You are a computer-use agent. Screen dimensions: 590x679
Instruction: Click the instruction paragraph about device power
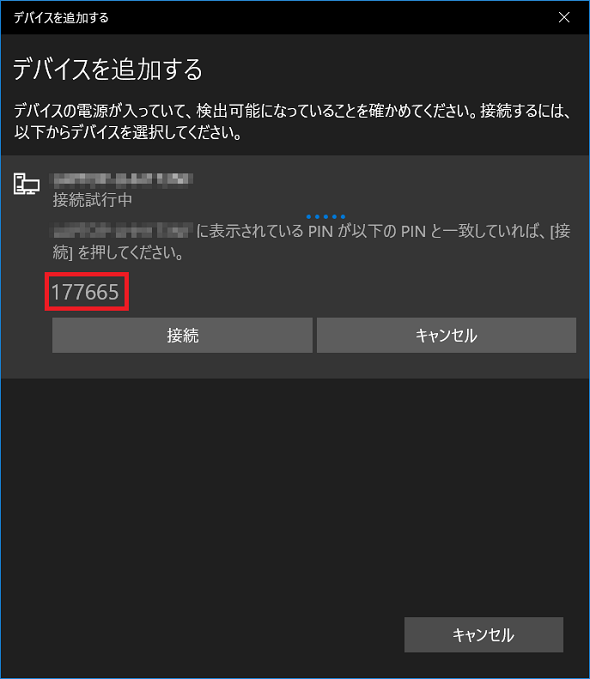tap(292, 122)
